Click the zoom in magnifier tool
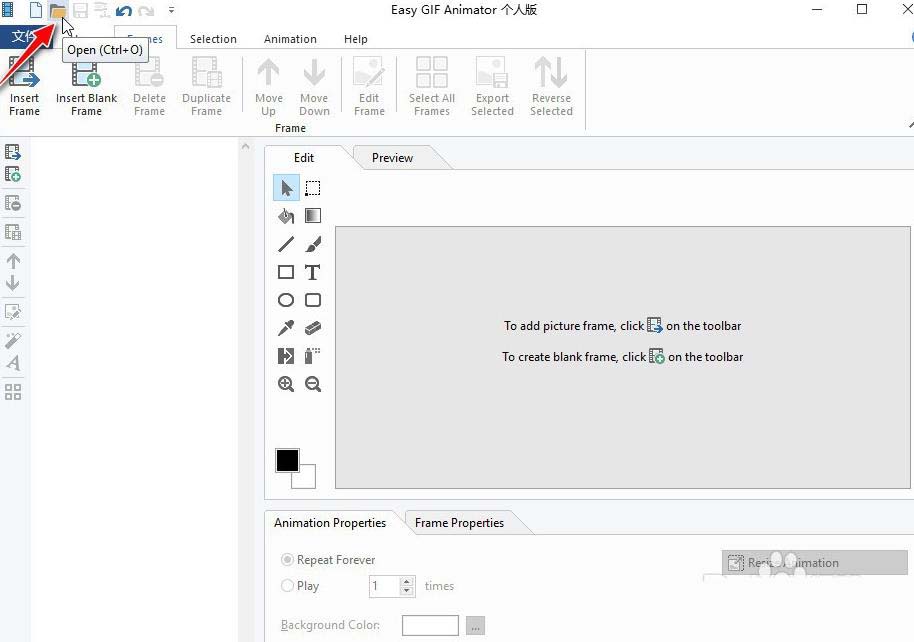The image size is (914, 642). pyautogui.click(x=286, y=384)
